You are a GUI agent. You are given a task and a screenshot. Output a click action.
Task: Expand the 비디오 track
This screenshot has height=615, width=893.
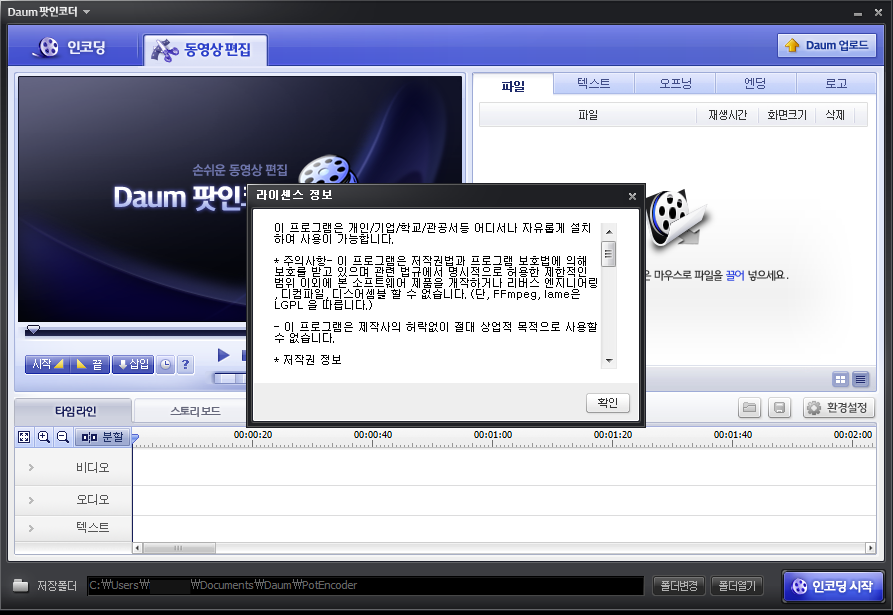31,468
